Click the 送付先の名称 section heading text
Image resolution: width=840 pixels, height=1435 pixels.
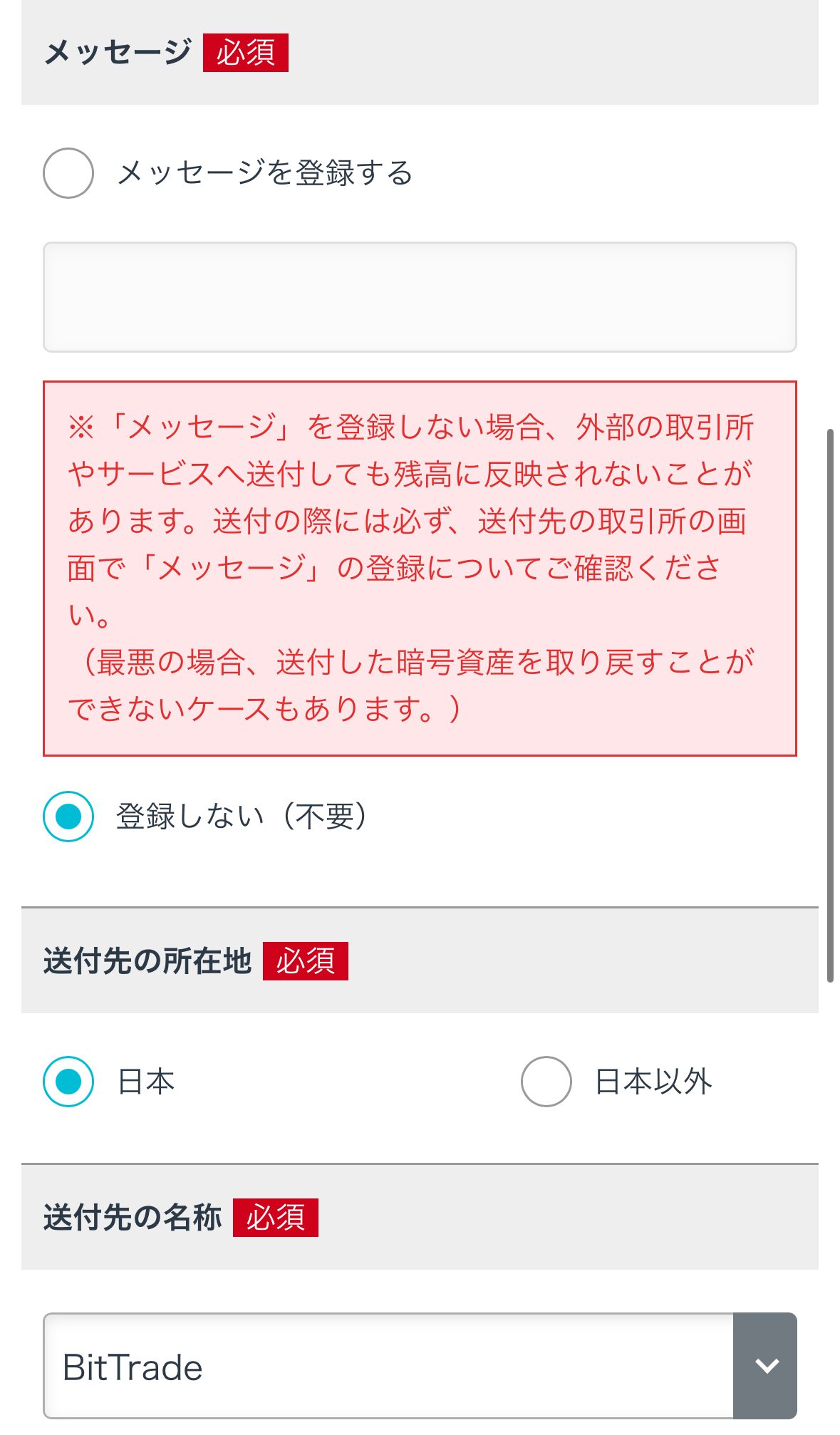coord(133,1218)
